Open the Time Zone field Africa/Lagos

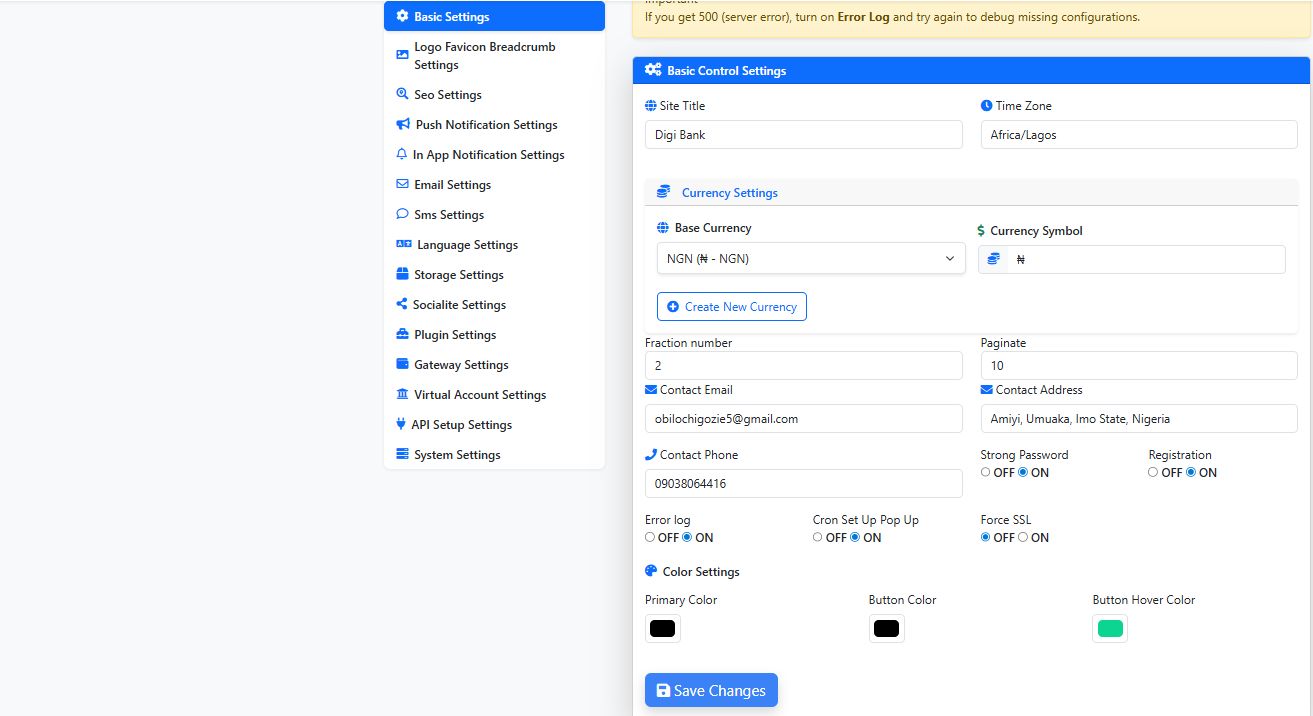(x=1138, y=135)
